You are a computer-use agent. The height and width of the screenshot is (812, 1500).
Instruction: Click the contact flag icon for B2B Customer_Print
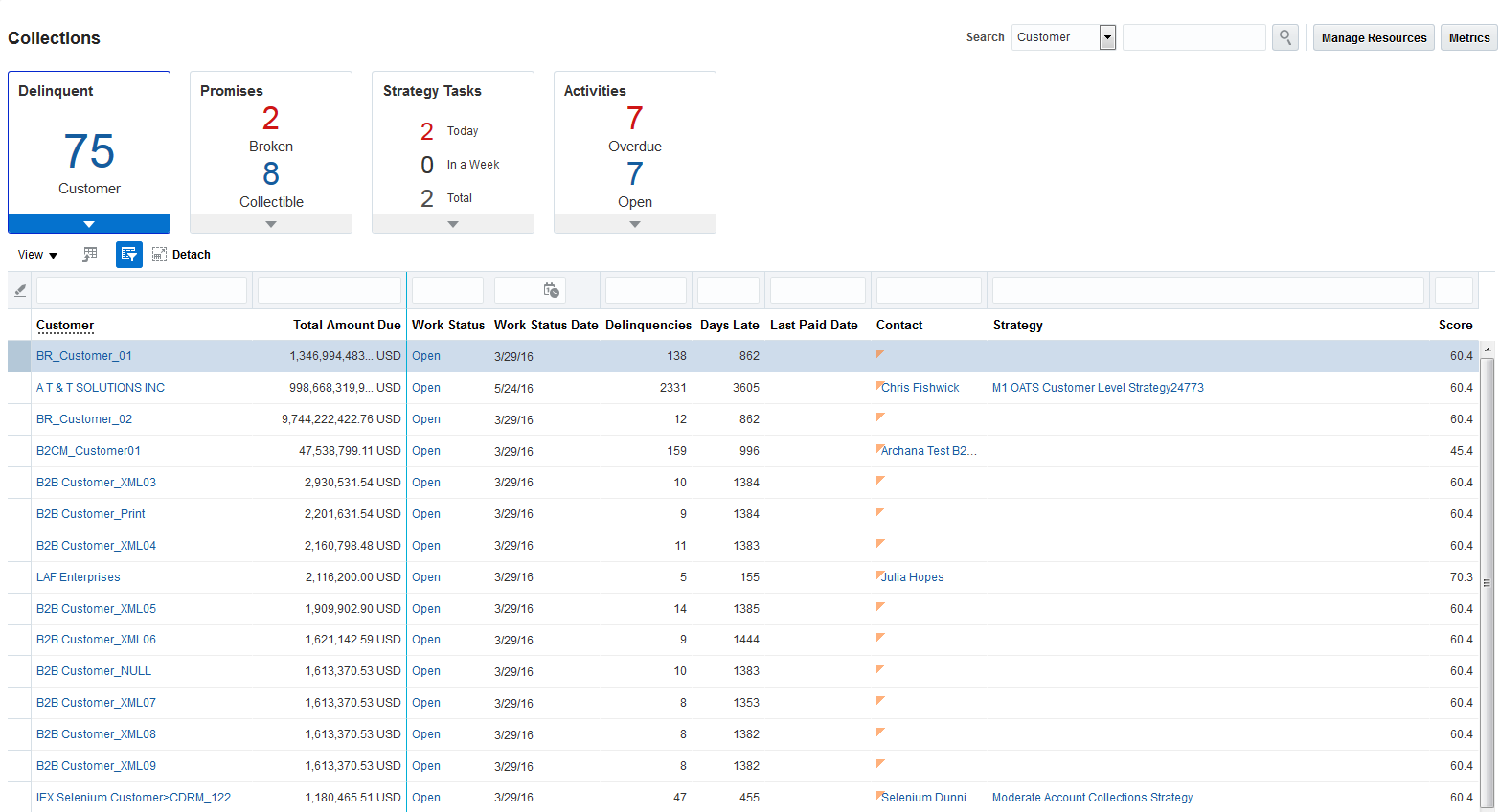[880, 512]
